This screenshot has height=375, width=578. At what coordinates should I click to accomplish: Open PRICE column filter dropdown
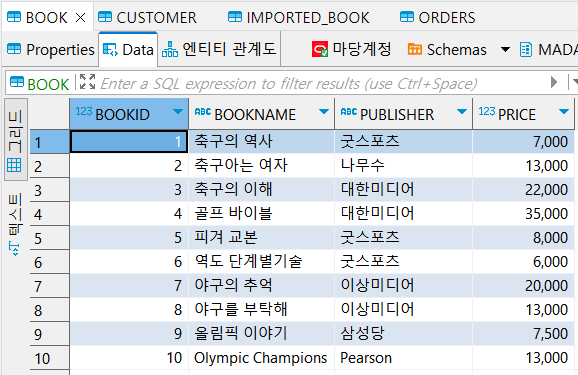(564, 111)
